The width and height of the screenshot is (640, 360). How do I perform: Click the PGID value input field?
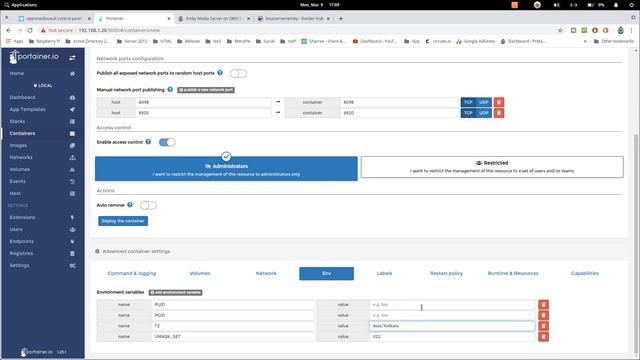pos(452,315)
